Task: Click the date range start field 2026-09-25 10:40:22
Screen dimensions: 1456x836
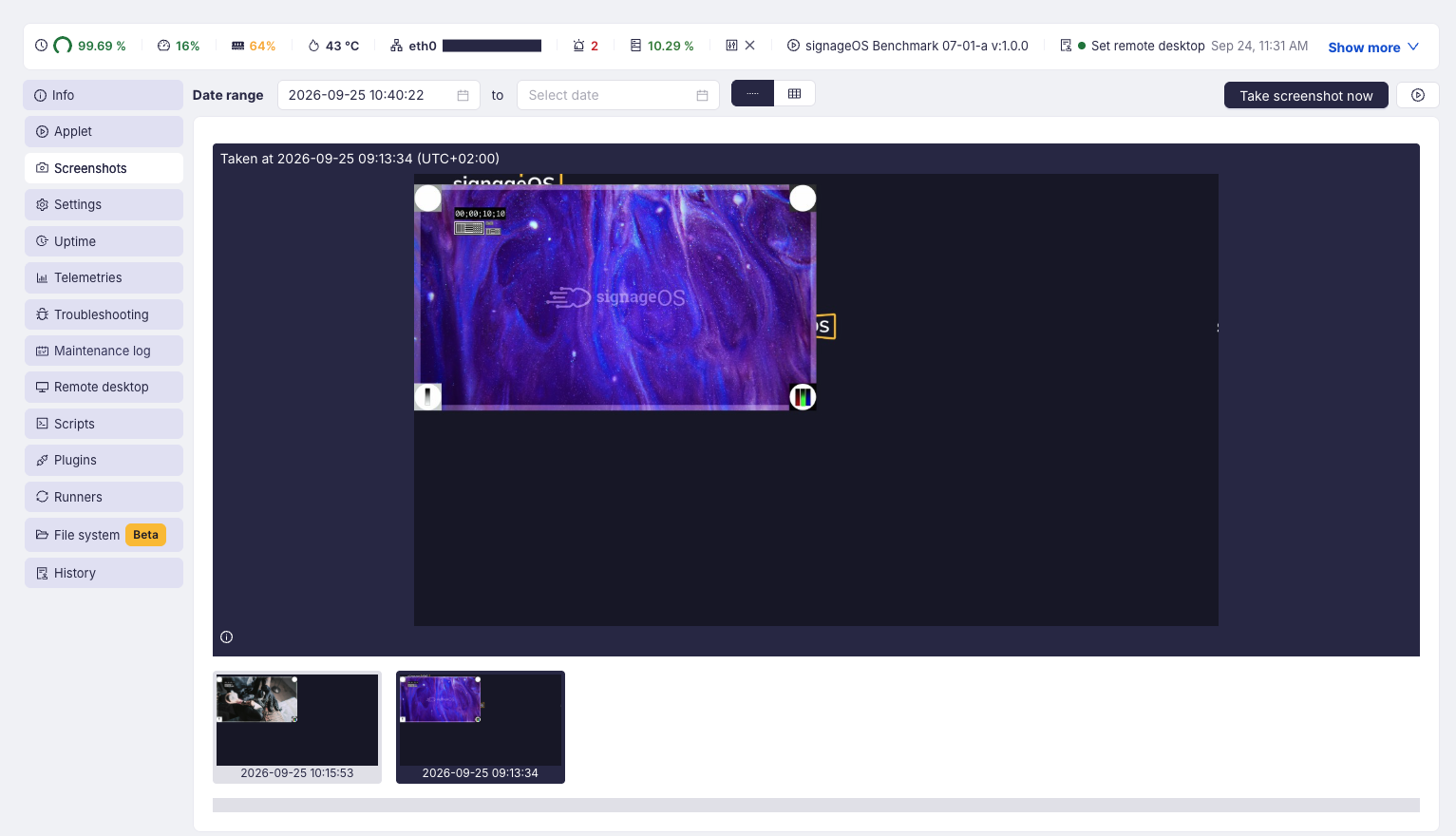Action: pyautogui.click(x=379, y=95)
